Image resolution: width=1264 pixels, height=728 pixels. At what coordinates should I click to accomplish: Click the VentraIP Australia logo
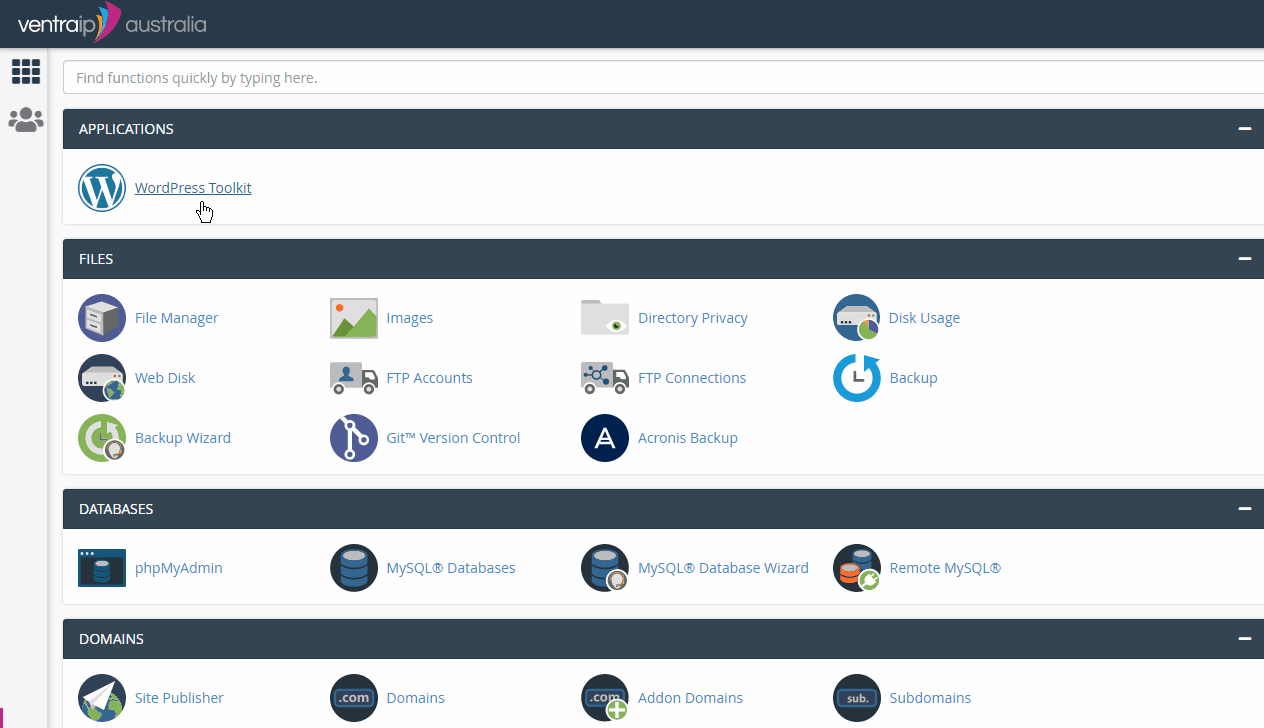112,23
